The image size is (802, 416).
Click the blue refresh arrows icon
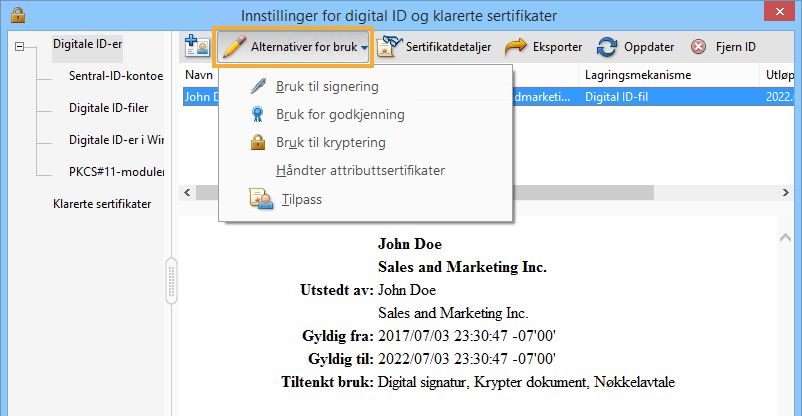607,47
